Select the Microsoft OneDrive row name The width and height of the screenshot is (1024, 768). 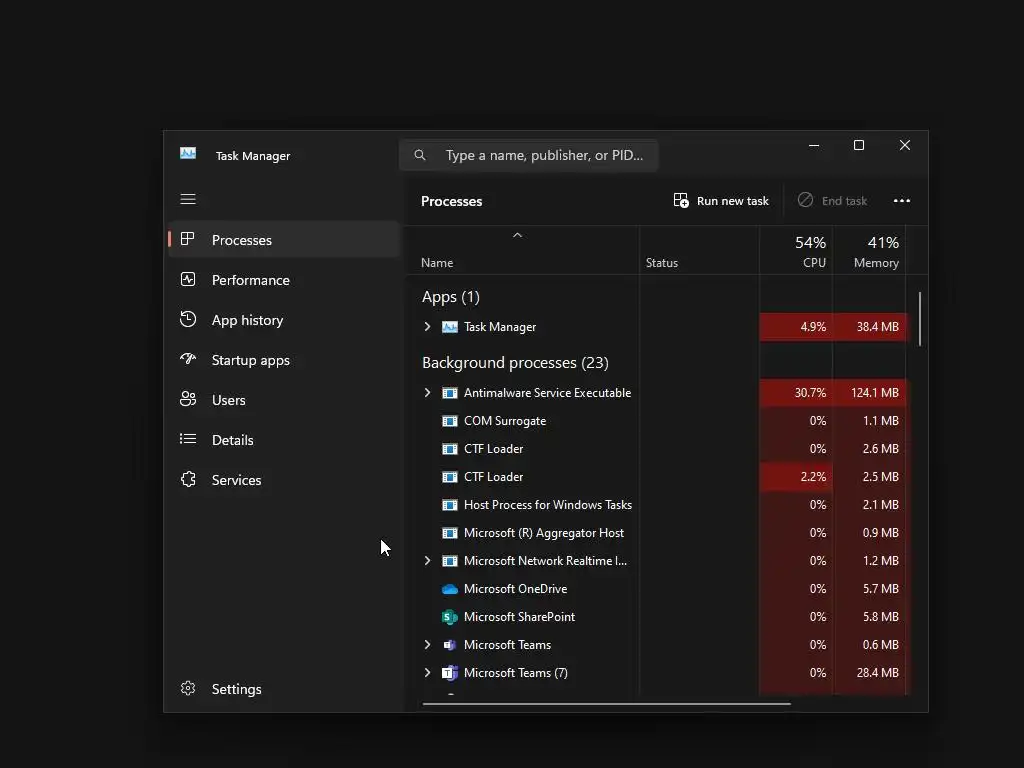515,589
